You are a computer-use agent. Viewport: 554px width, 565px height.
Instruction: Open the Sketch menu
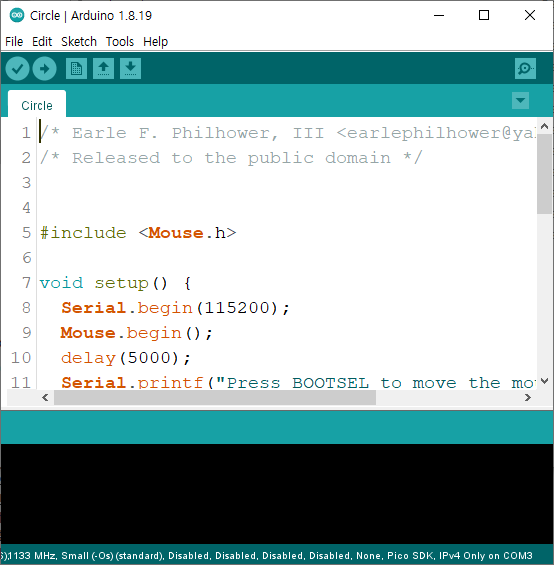pos(79,42)
